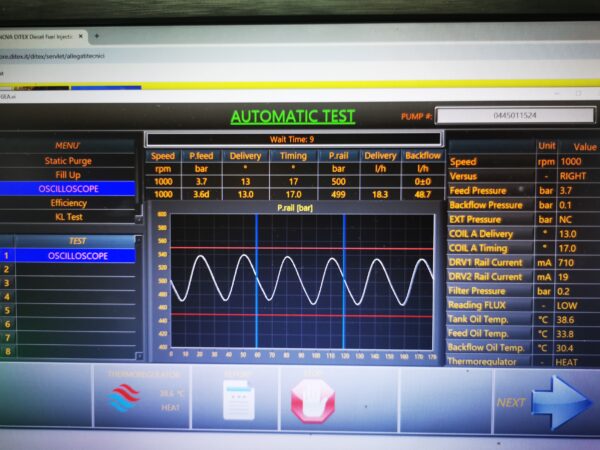Screen dimensions: 600x450
Task: Click the PUMP # input field
Action: point(516,116)
